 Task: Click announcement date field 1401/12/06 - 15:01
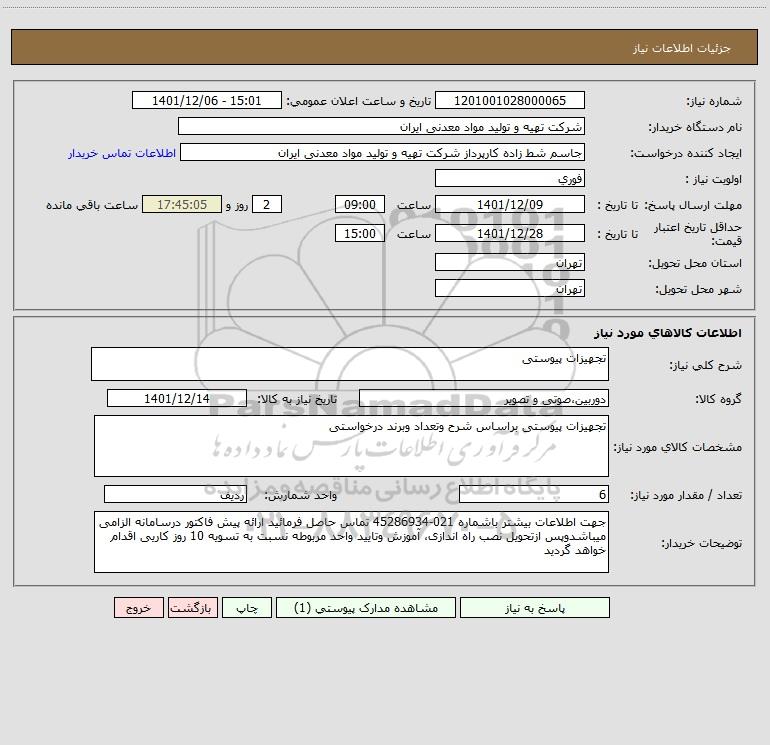point(207,100)
